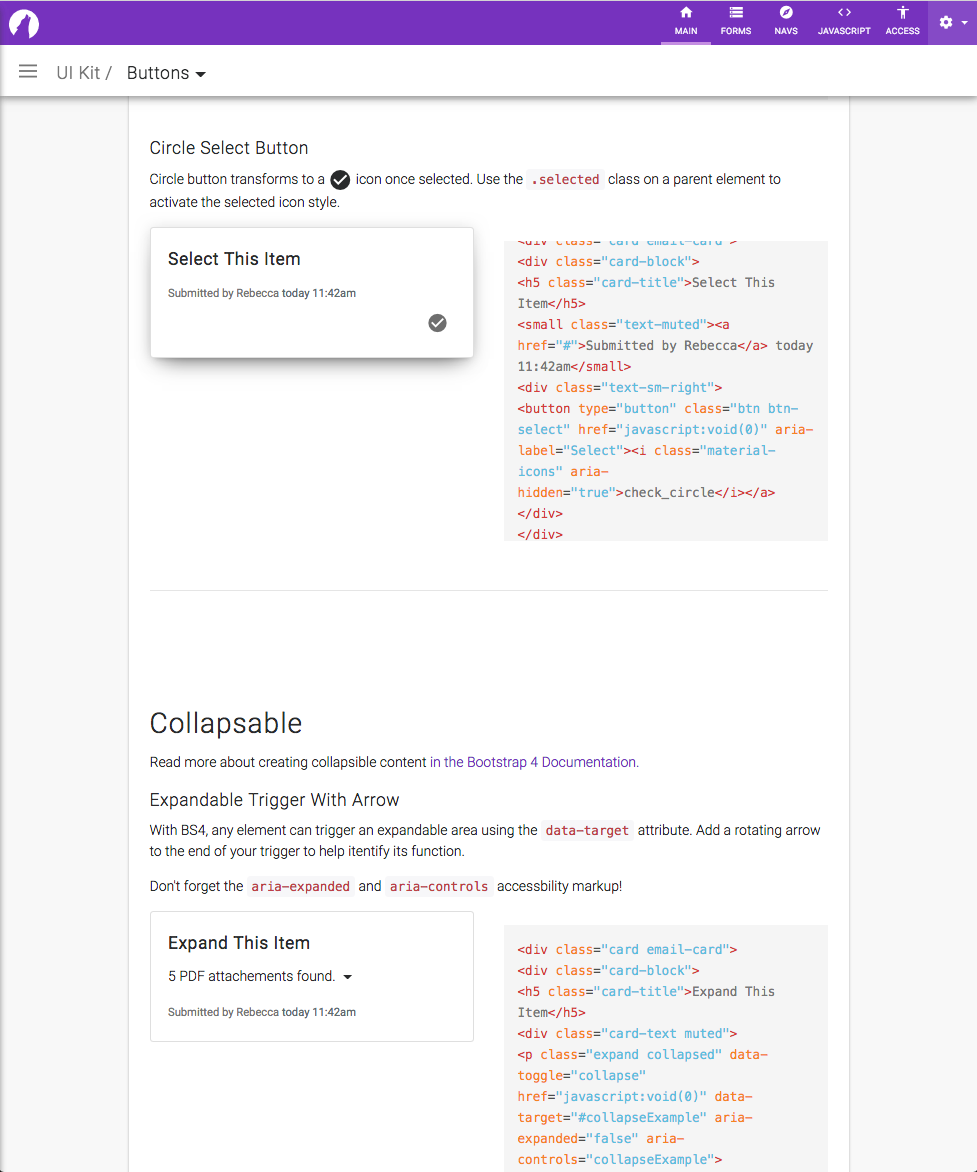Click the 'Expandable Trigger With Arrow' heading
Image resolution: width=977 pixels, height=1172 pixels.
click(x=274, y=800)
